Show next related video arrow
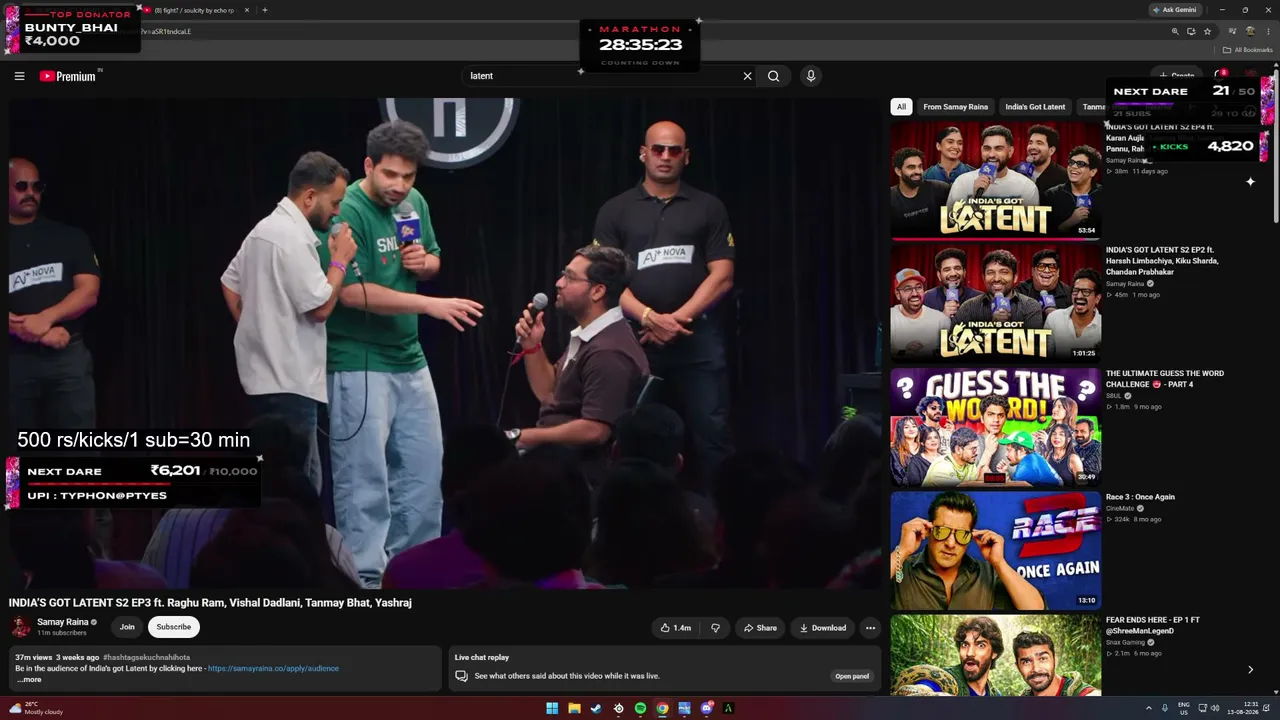 [x=1250, y=670]
